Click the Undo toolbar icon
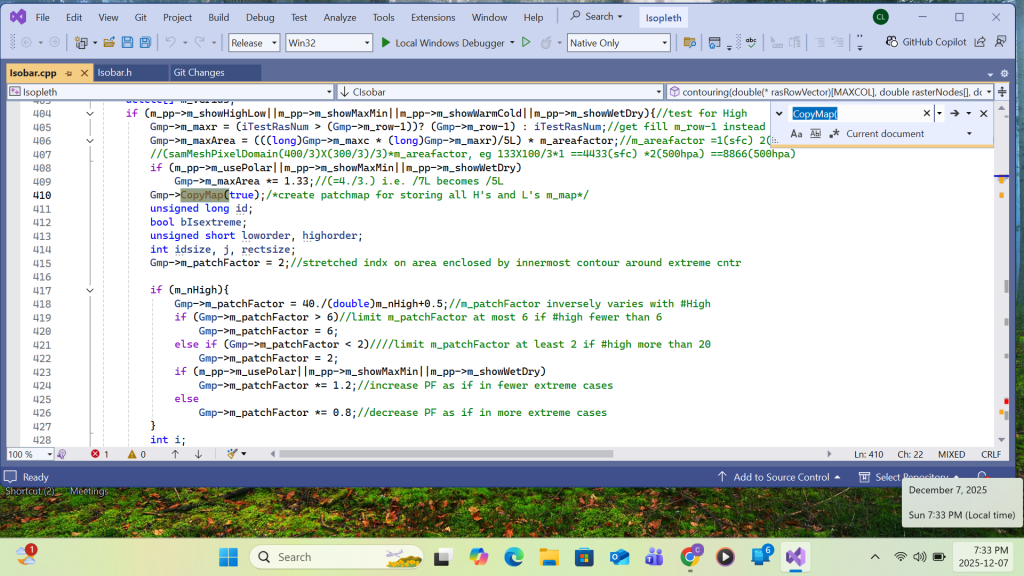 [x=170, y=43]
